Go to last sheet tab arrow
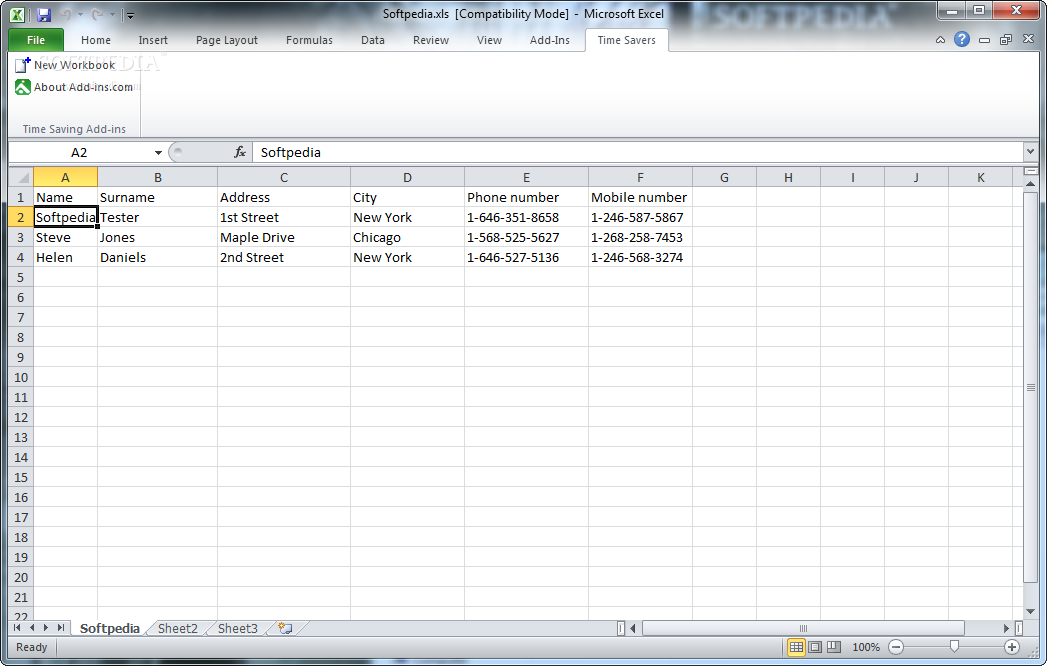 pyautogui.click(x=60, y=628)
